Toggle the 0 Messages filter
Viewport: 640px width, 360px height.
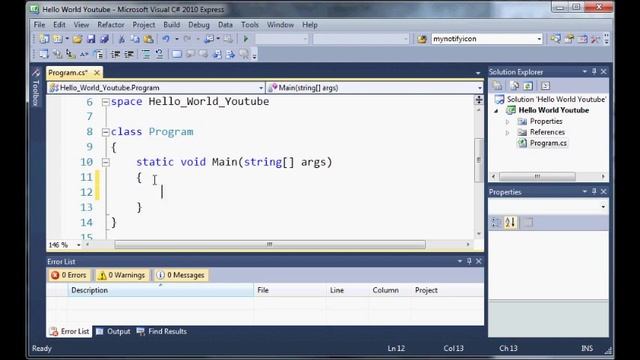180,275
